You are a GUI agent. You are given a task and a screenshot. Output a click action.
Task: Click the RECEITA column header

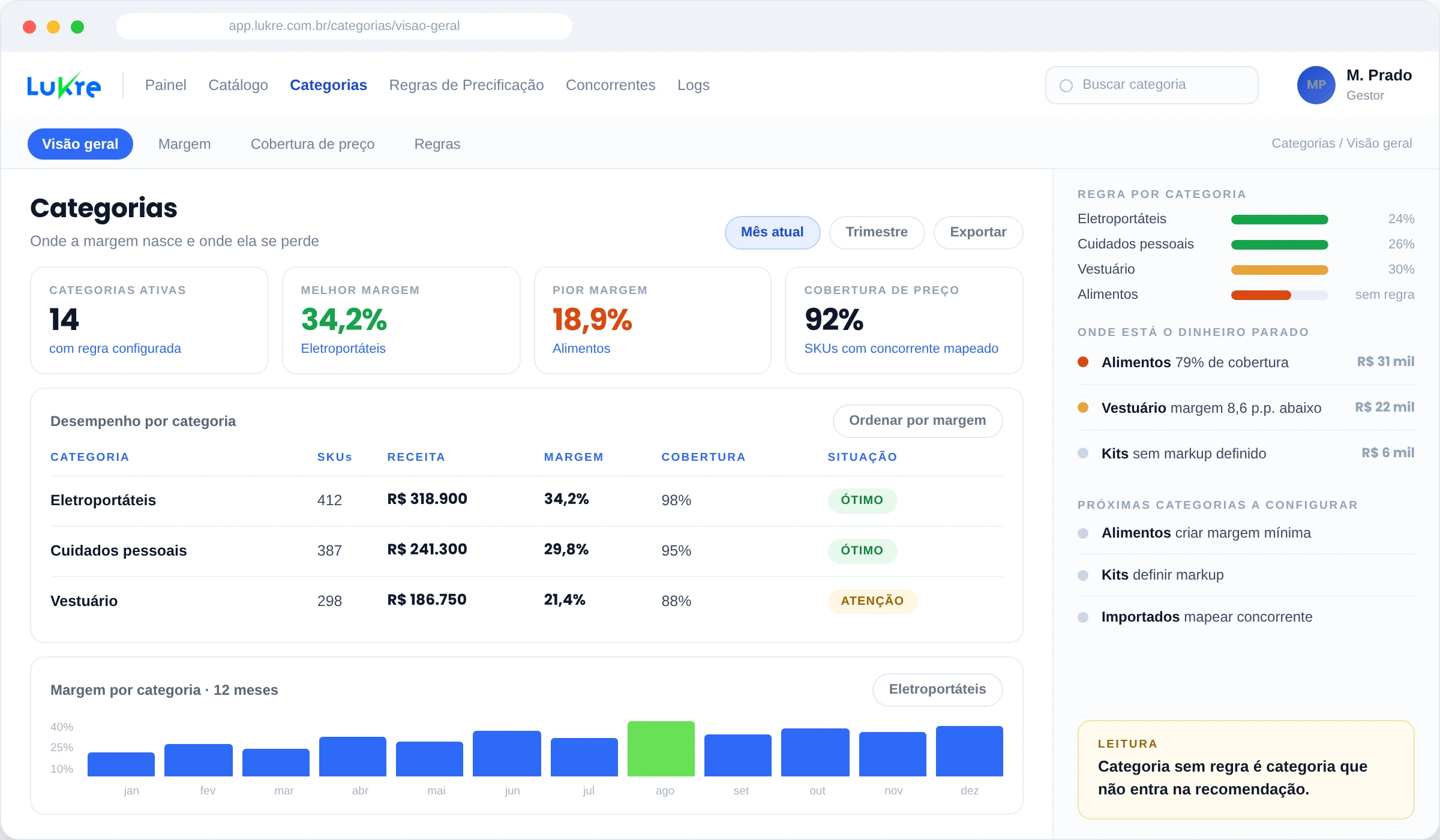416,457
